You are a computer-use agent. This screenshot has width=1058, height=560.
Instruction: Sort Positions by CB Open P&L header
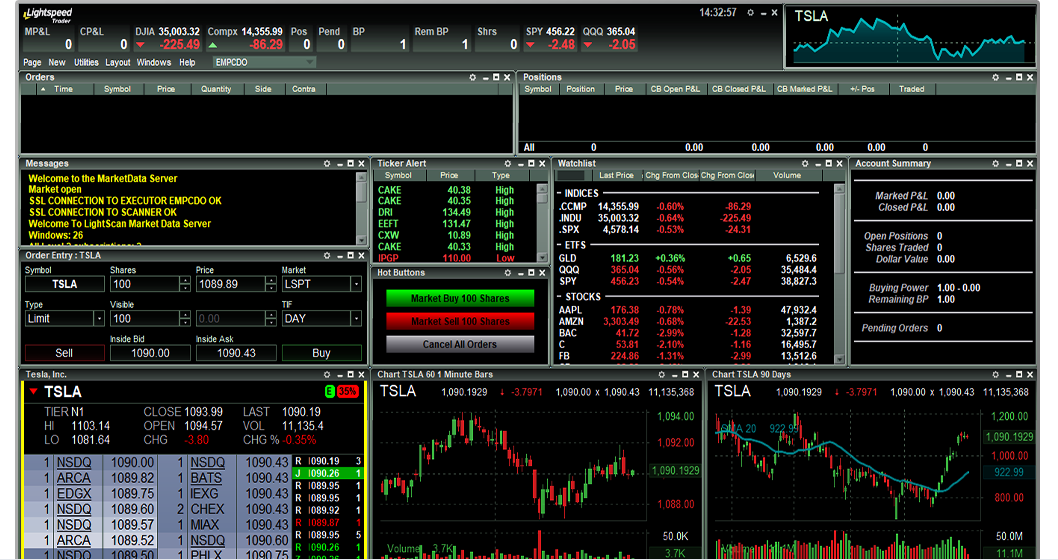(x=675, y=89)
